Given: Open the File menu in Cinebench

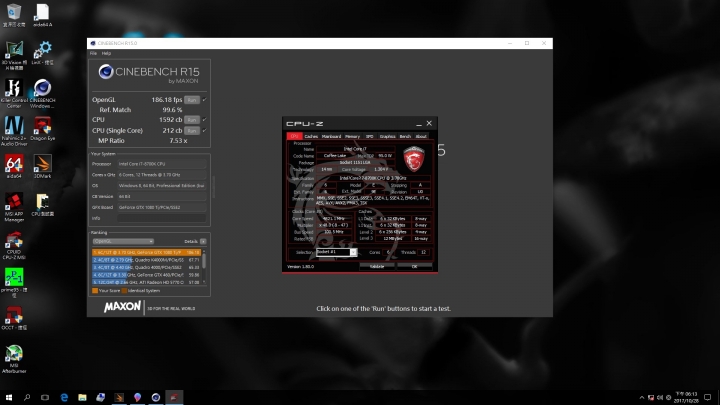Looking at the screenshot, I should click(93, 53).
